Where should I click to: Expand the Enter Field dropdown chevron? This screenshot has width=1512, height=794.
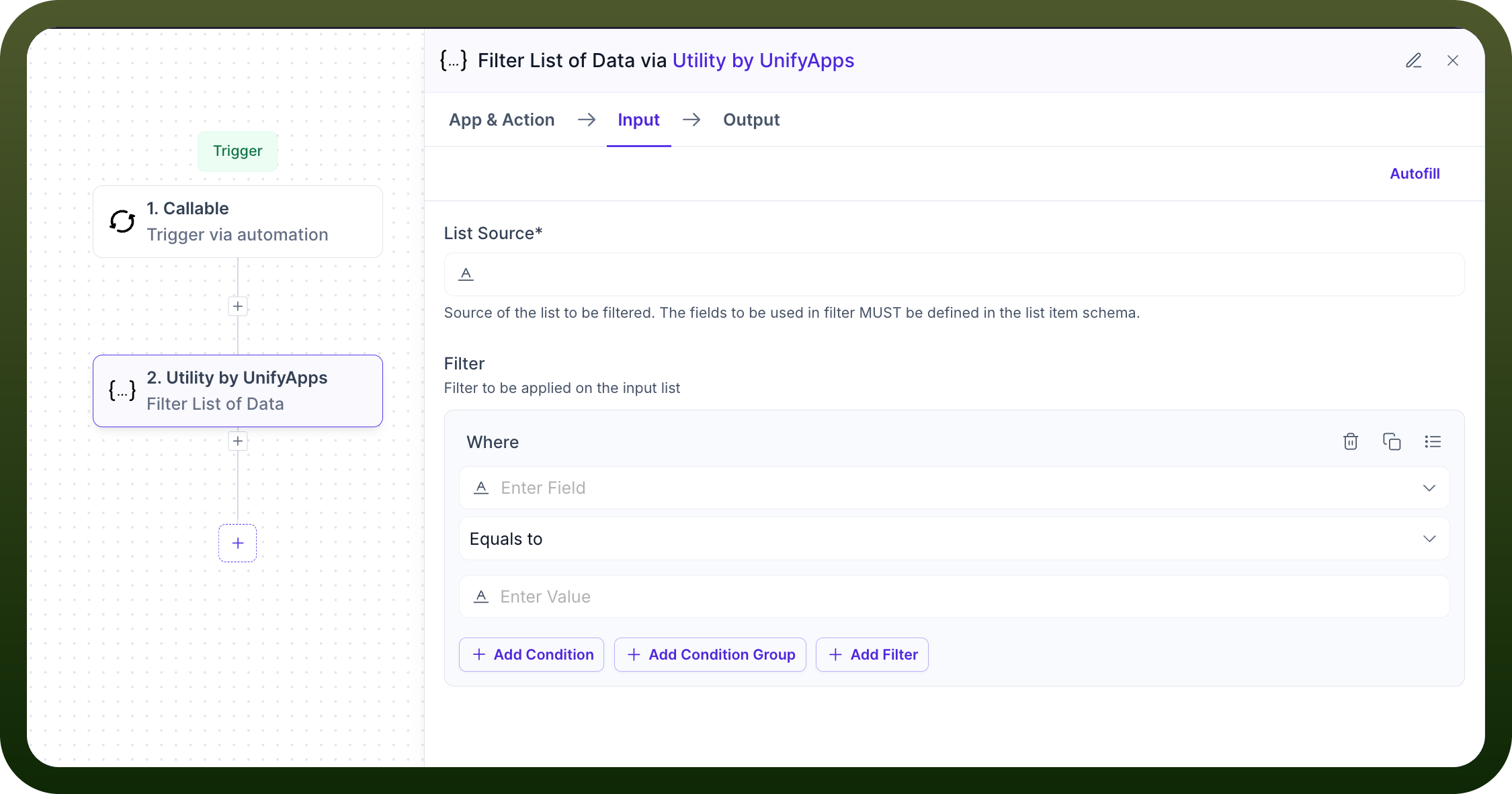point(1429,488)
